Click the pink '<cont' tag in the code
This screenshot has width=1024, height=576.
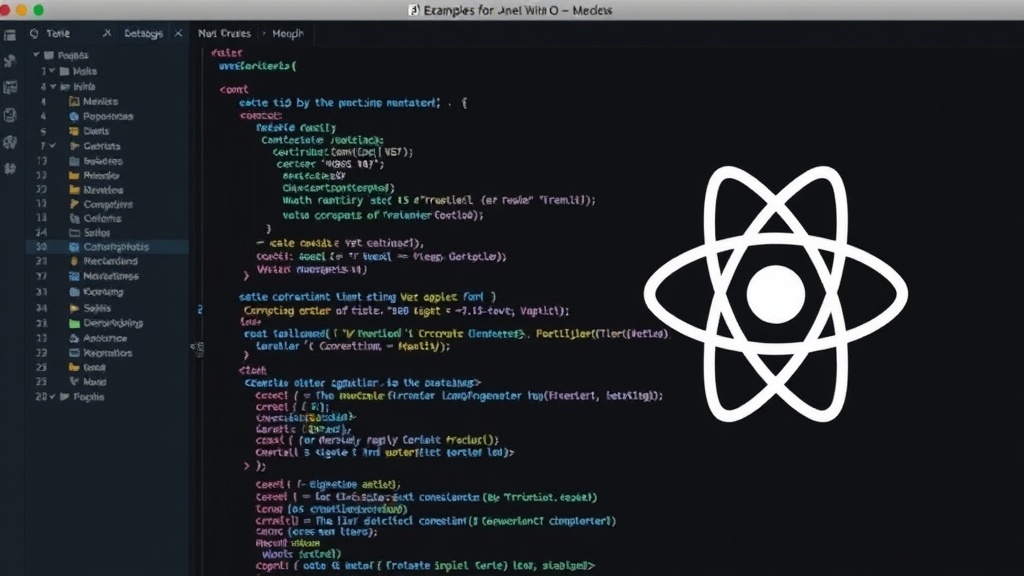pyautogui.click(x=234, y=89)
